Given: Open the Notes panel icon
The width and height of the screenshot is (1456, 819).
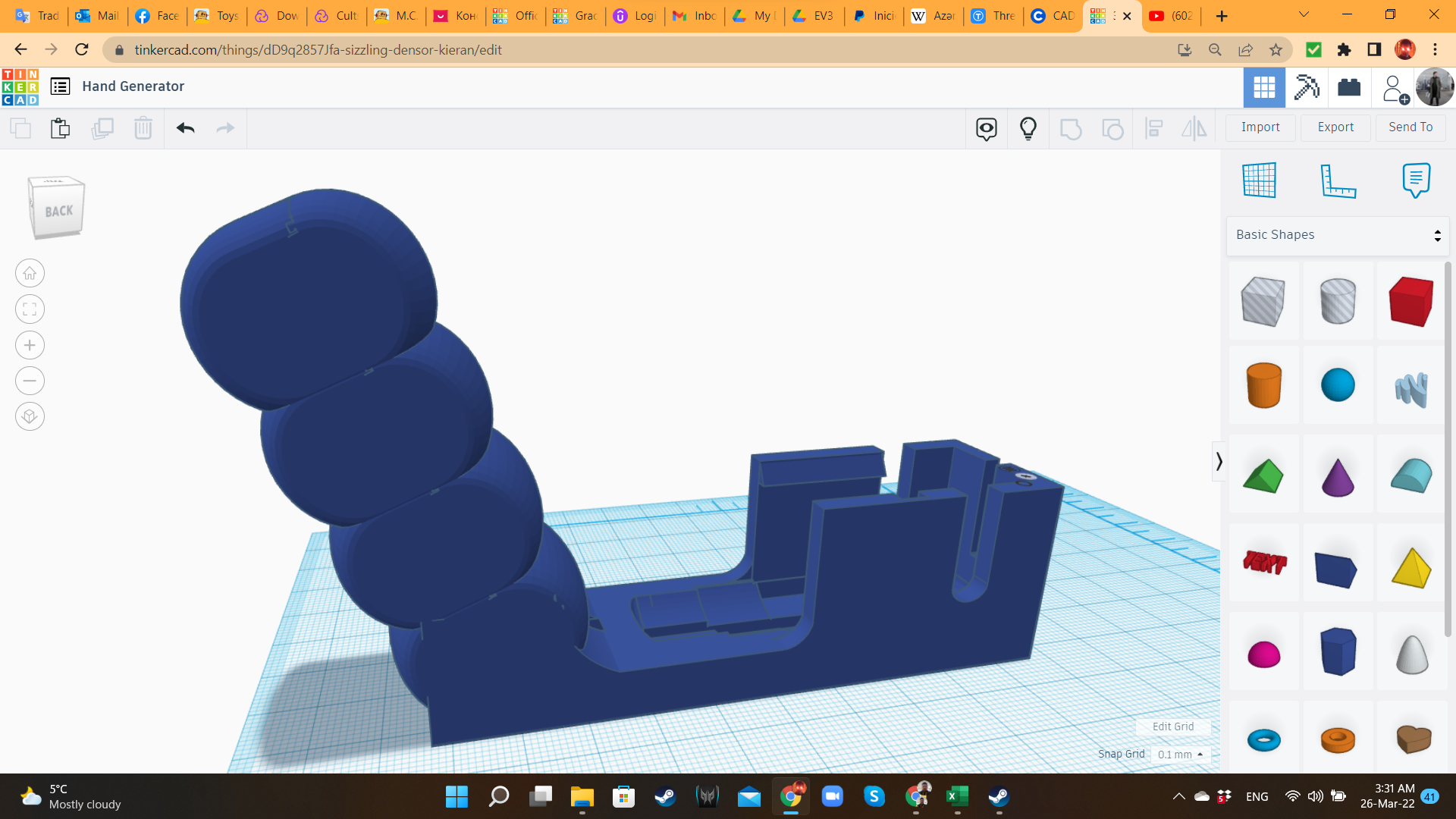Looking at the screenshot, I should pos(1415,180).
